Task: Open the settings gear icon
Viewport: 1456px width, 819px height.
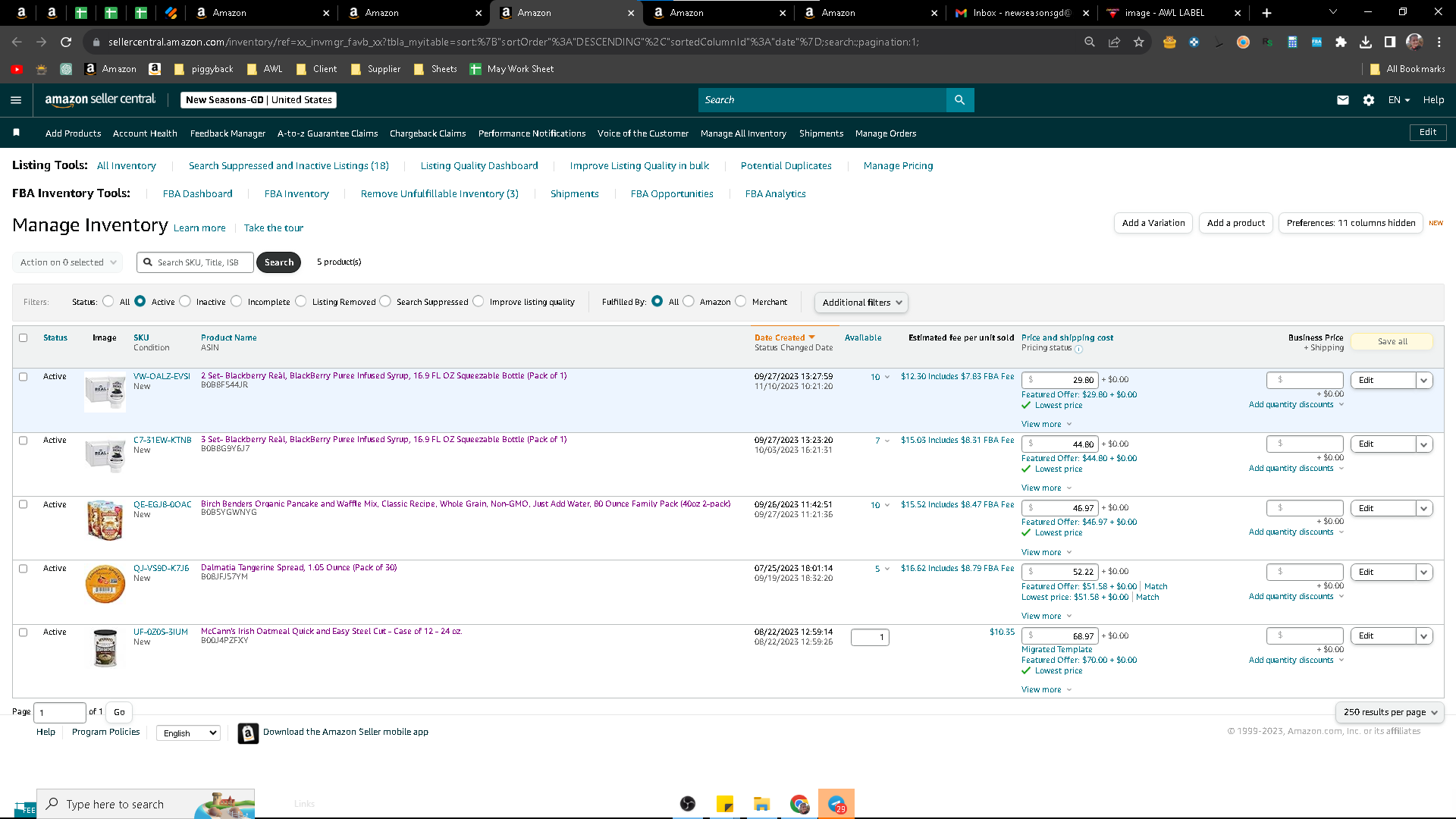Action: pyautogui.click(x=1369, y=100)
